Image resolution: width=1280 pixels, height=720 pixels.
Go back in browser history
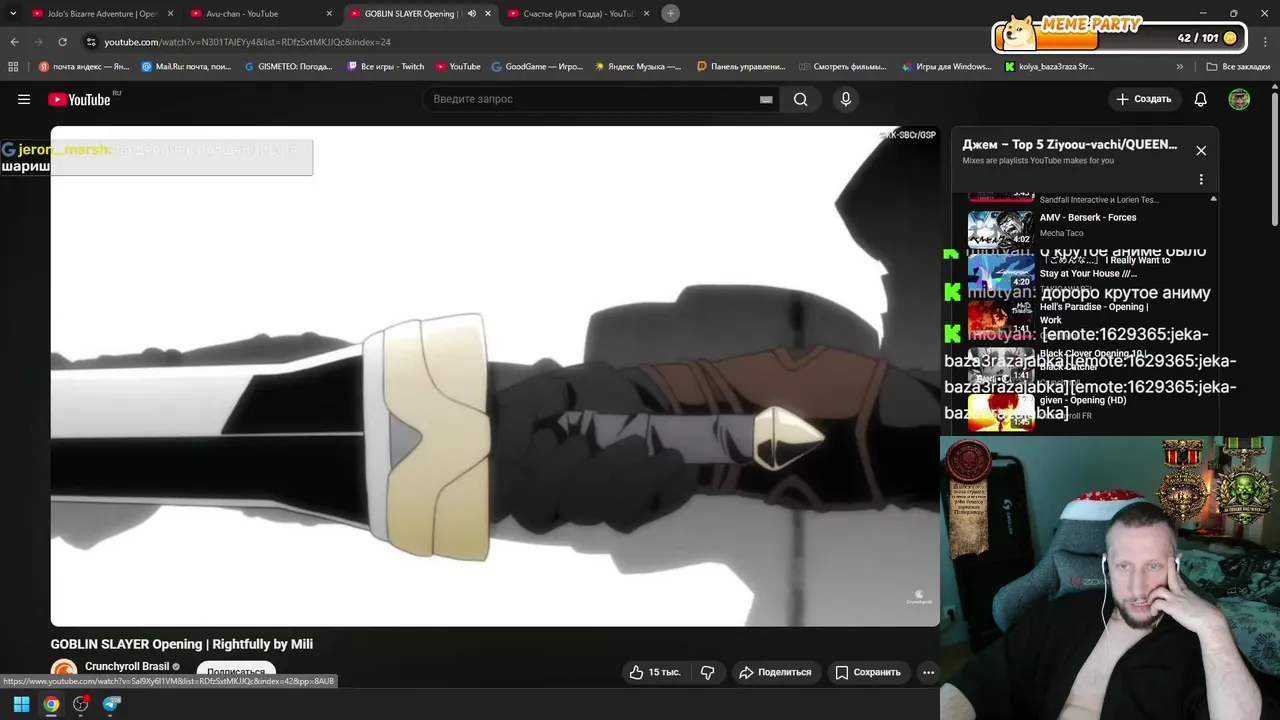click(14, 42)
